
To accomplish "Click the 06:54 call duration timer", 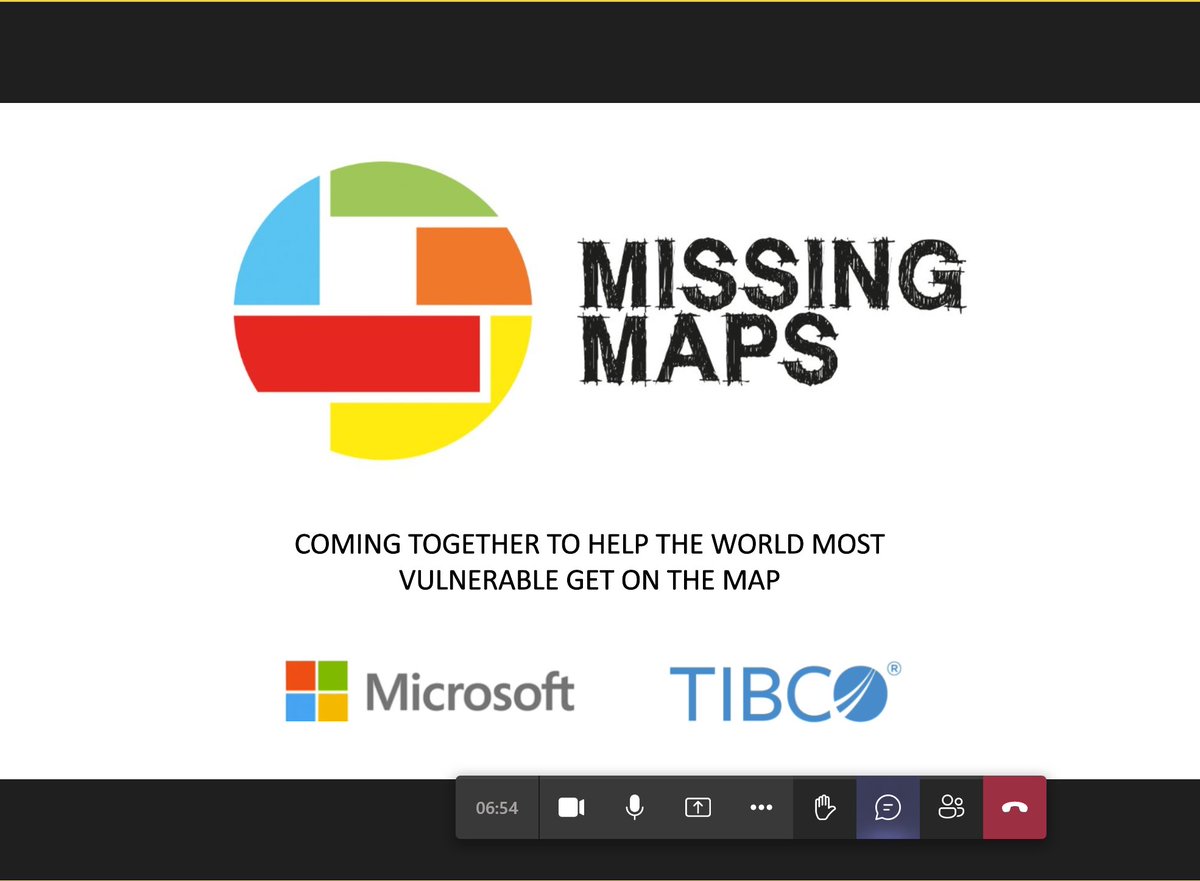I will (497, 808).
